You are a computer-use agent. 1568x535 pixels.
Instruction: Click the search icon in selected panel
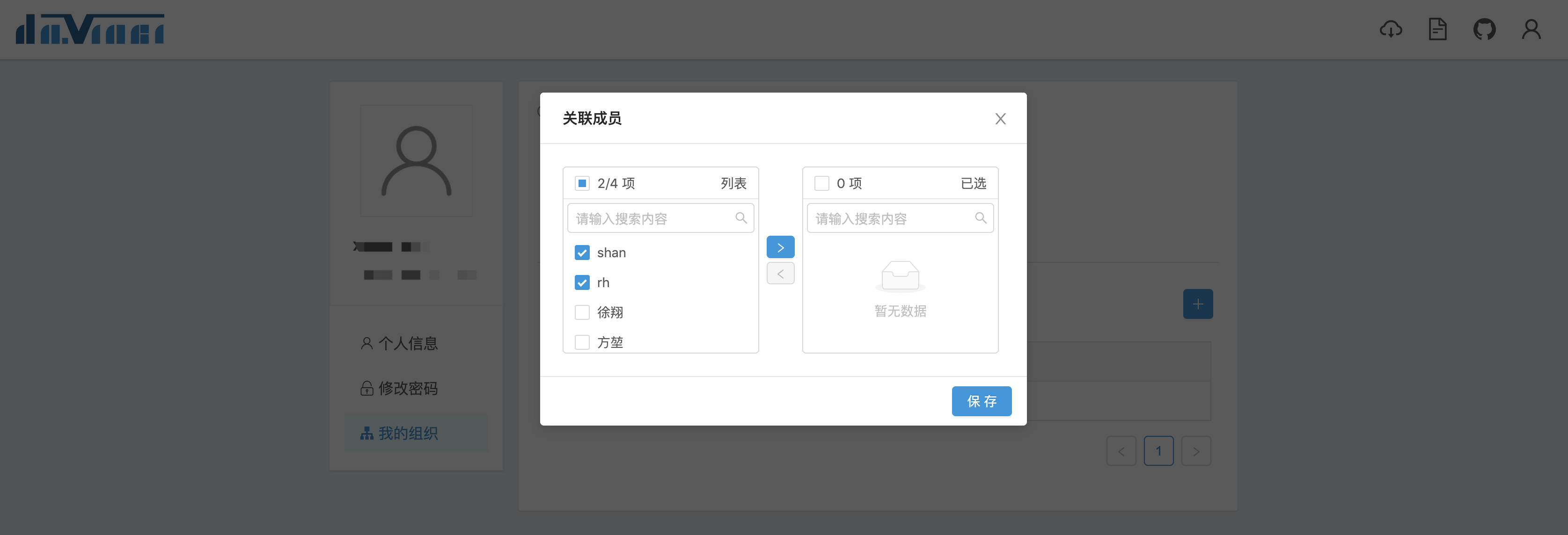(x=980, y=218)
